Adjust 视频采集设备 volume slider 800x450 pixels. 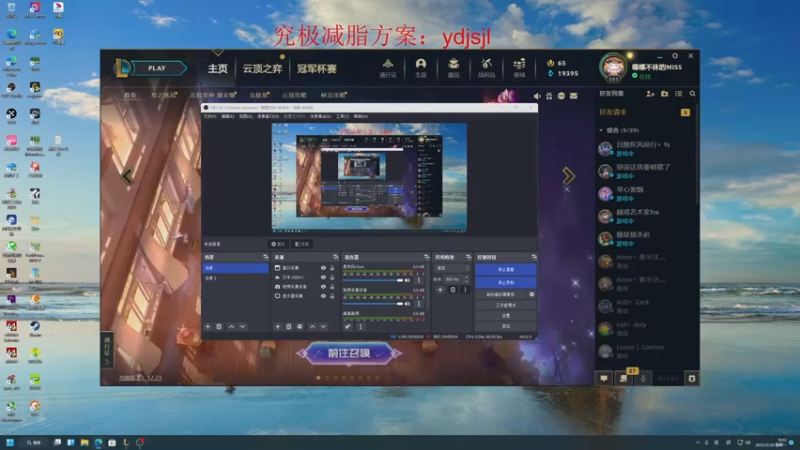click(373, 304)
